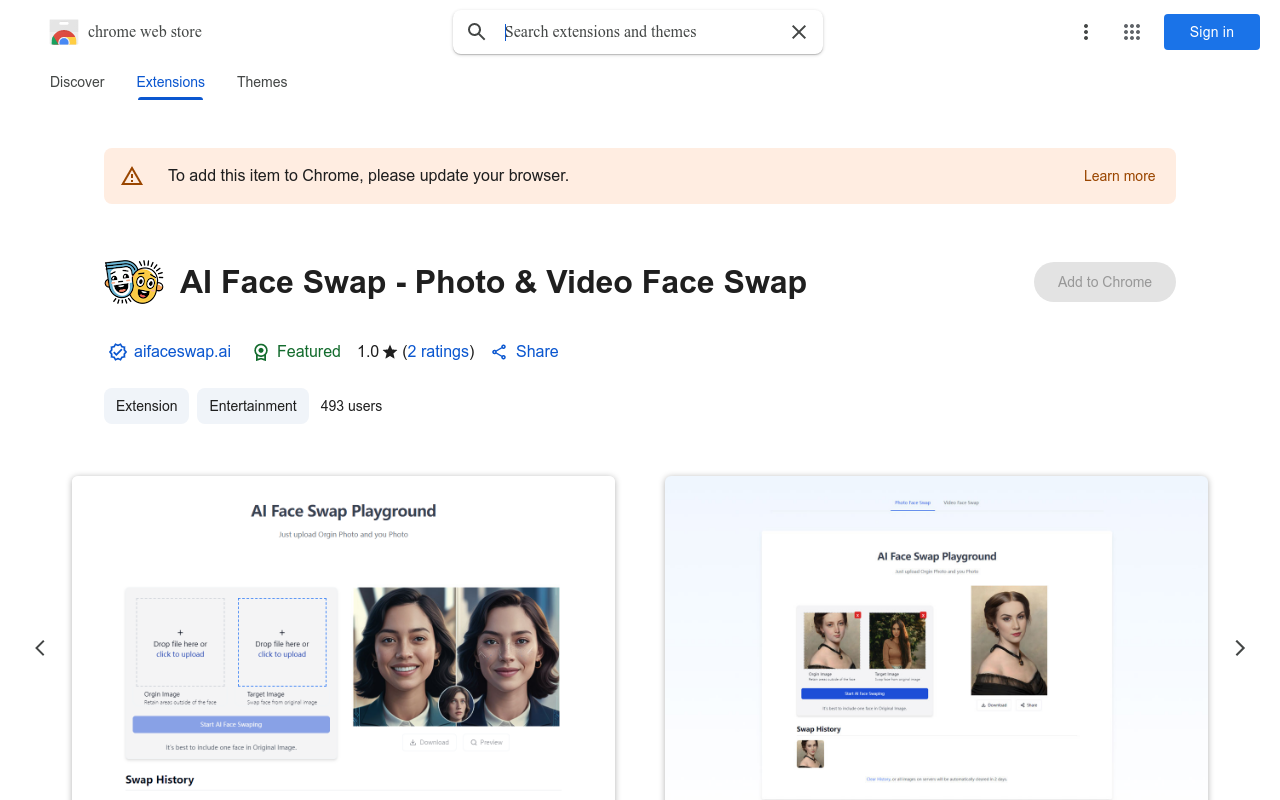Screen dimensions: 1280x800
Task: Click the Share icon
Action: click(x=499, y=352)
